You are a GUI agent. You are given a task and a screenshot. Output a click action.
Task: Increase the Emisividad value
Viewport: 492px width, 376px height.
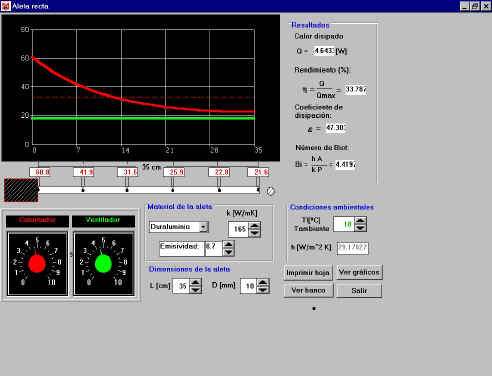pos(228,245)
